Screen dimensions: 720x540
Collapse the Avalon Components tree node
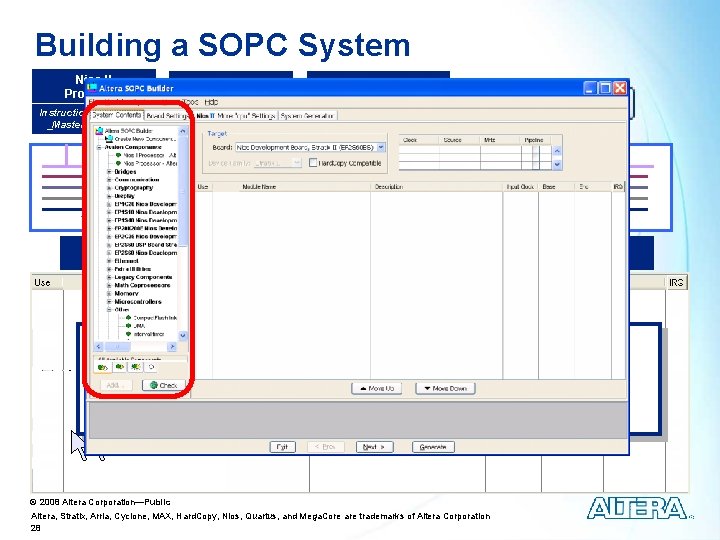99,147
